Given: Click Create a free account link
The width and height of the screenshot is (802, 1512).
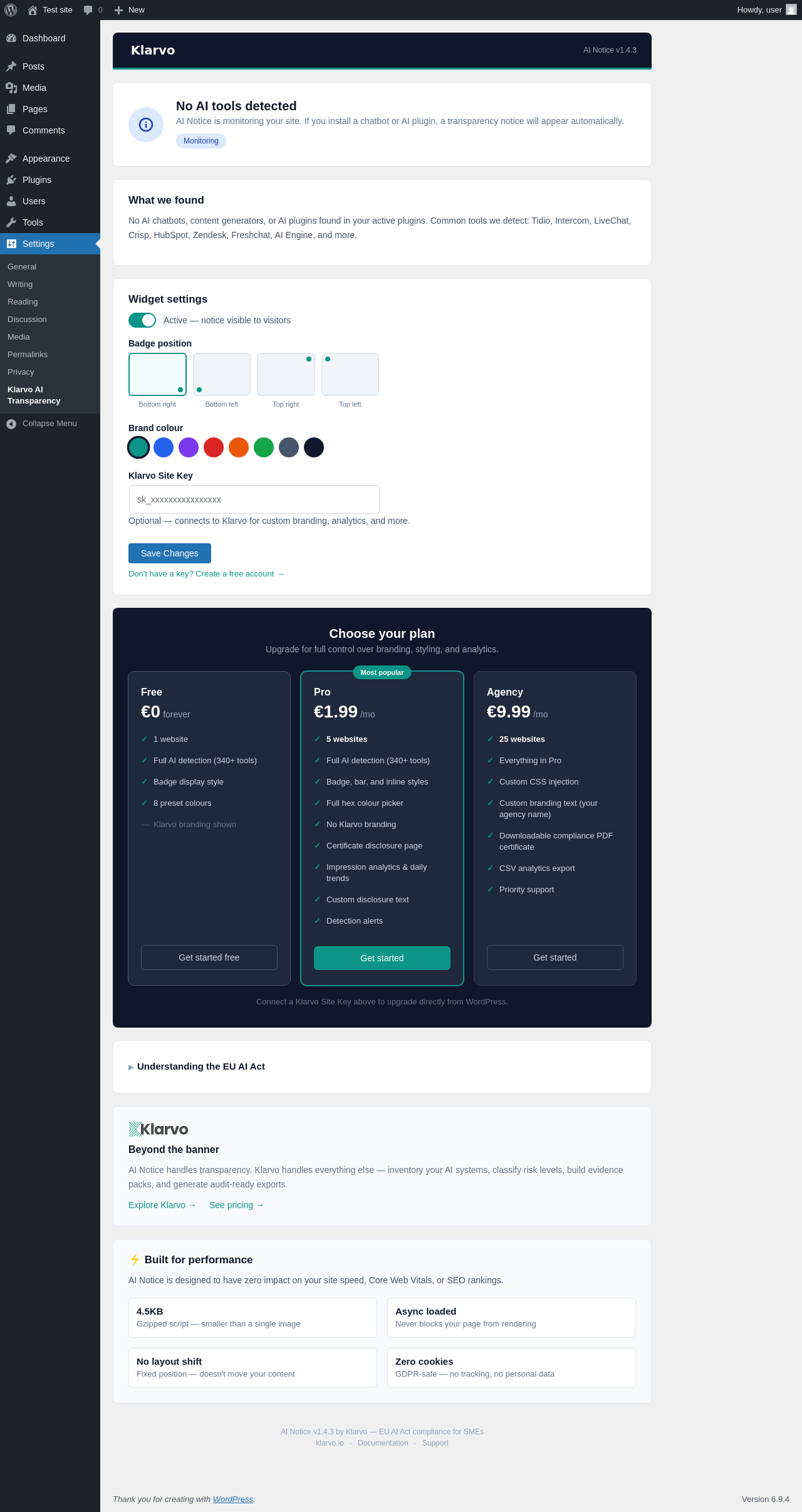Looking at the screenshot, I should point(206,574).
